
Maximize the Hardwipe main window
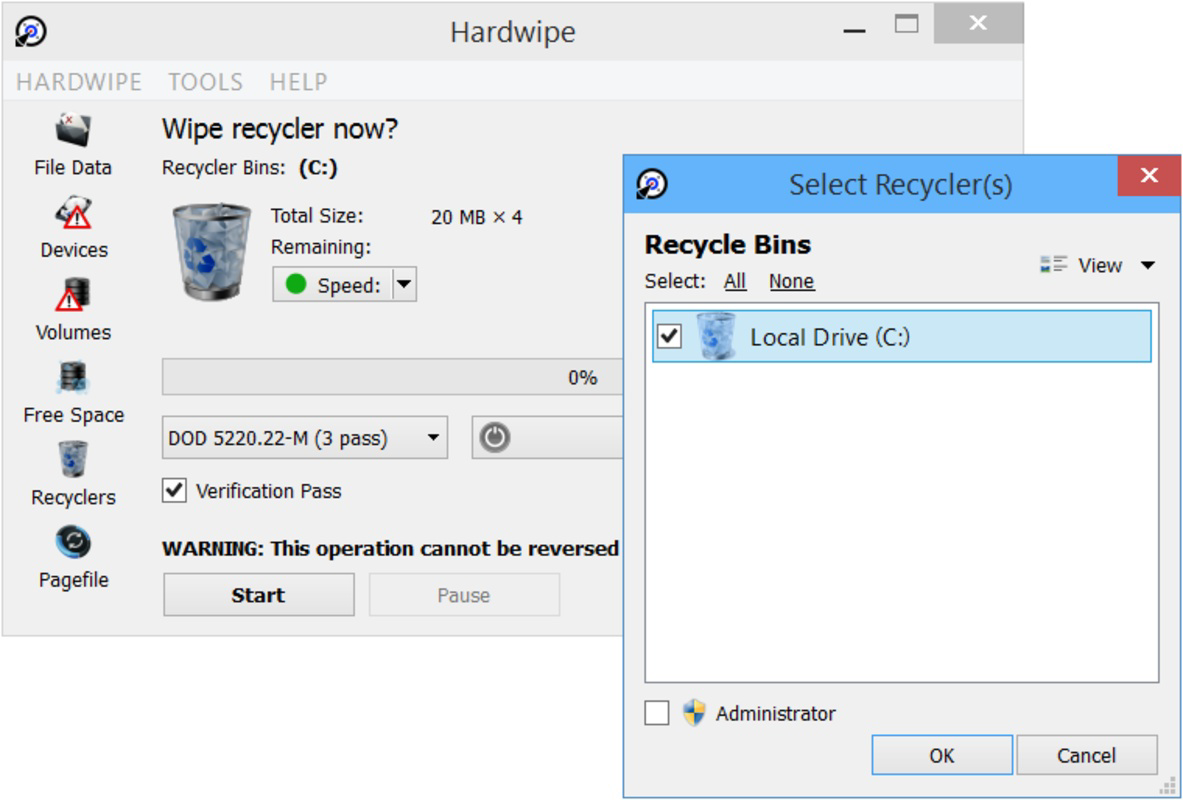[907, 25]
